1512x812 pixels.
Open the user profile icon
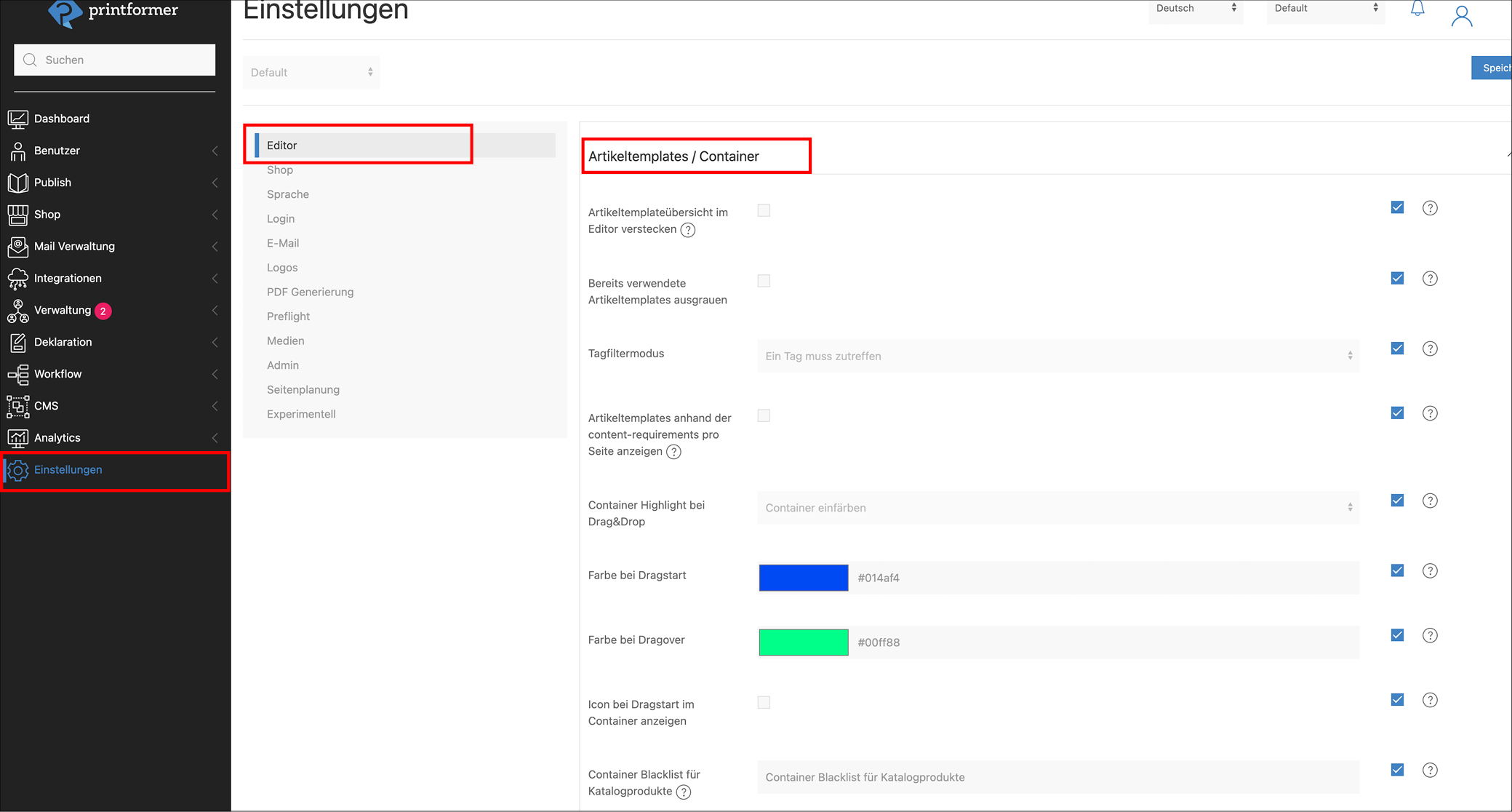1461,16
